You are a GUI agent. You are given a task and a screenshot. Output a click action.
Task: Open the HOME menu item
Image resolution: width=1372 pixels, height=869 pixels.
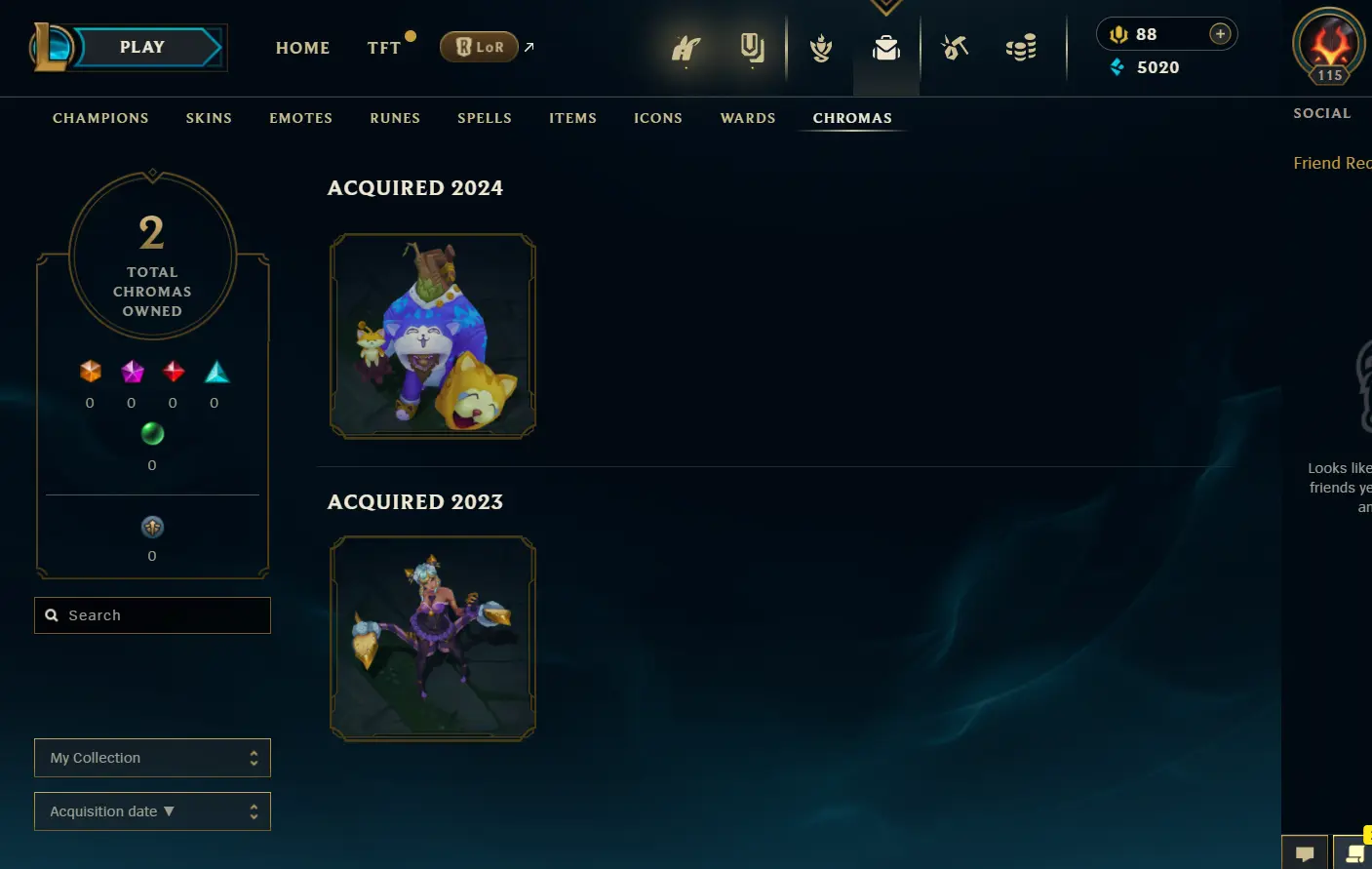point(303,48)
